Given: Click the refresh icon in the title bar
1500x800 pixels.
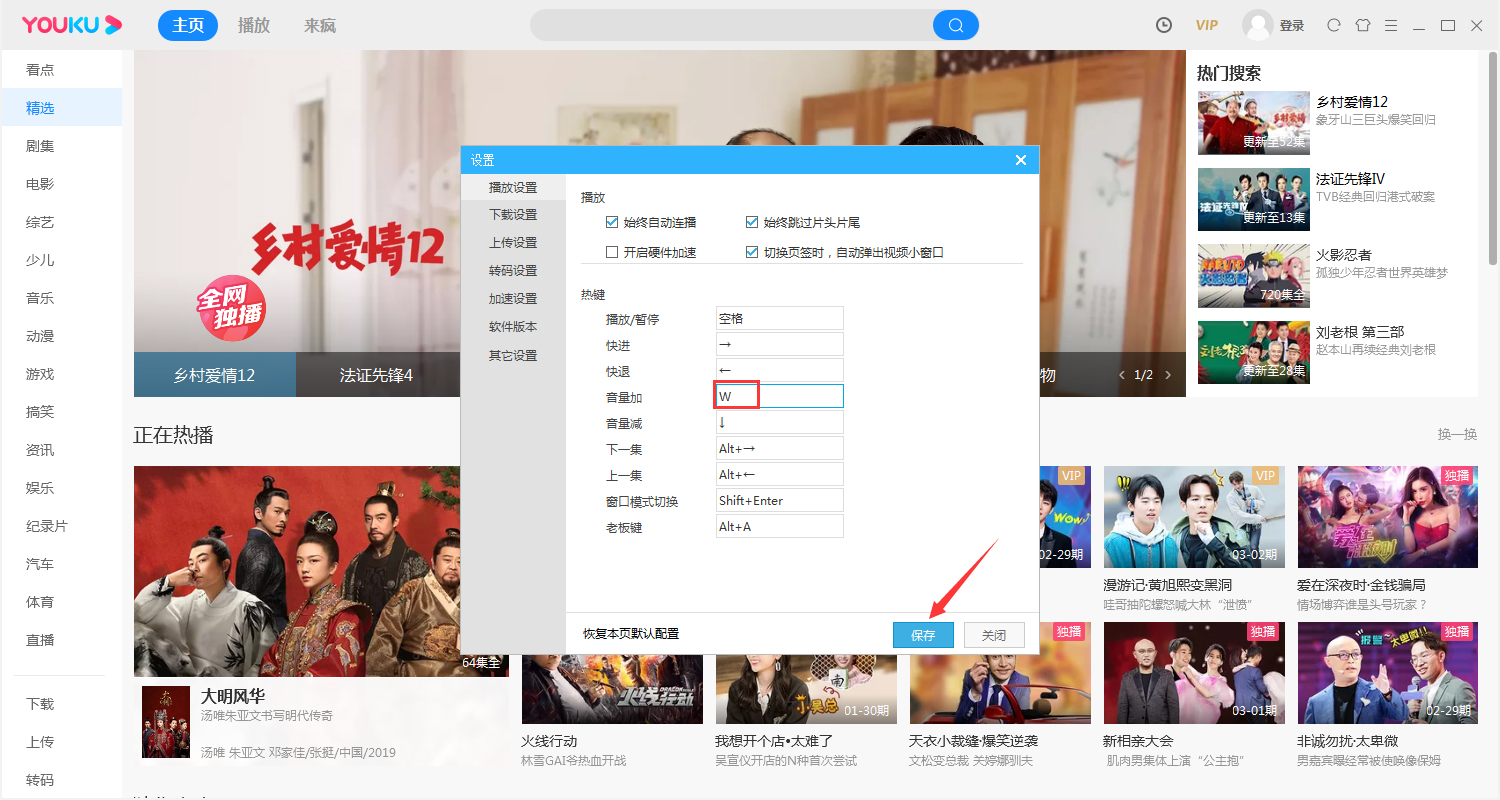Looking at the screenshot, I should (x=1333, y=24).
